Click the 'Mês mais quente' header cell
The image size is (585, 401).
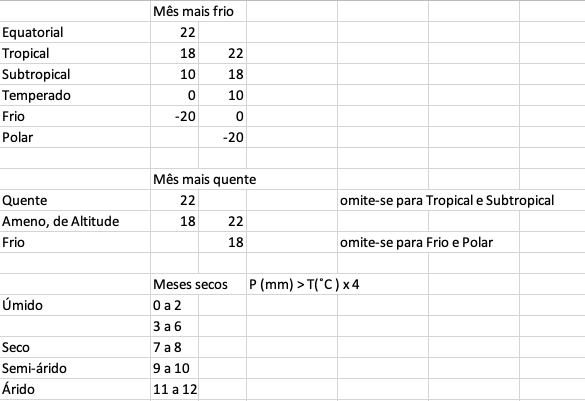click(x=204, y=179)
